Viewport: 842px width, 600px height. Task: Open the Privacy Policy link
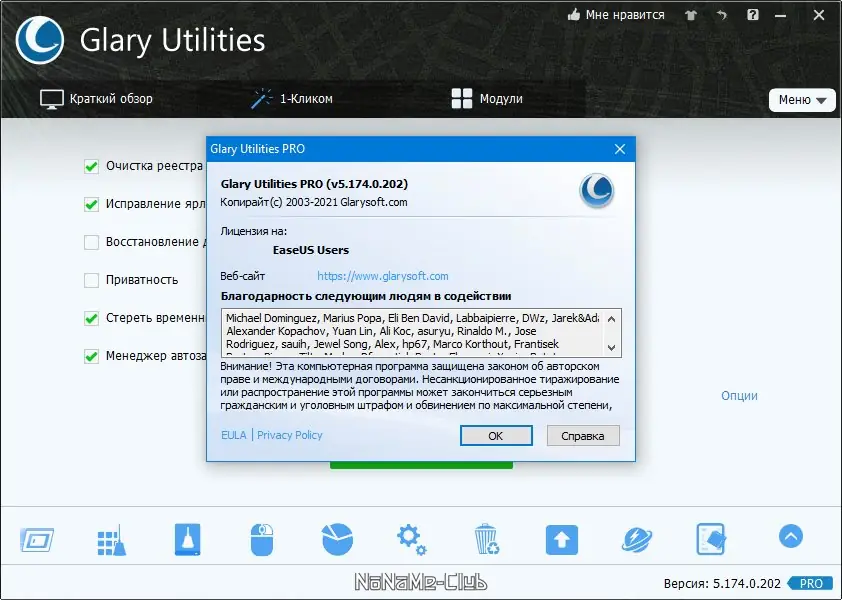click(289, 435)
